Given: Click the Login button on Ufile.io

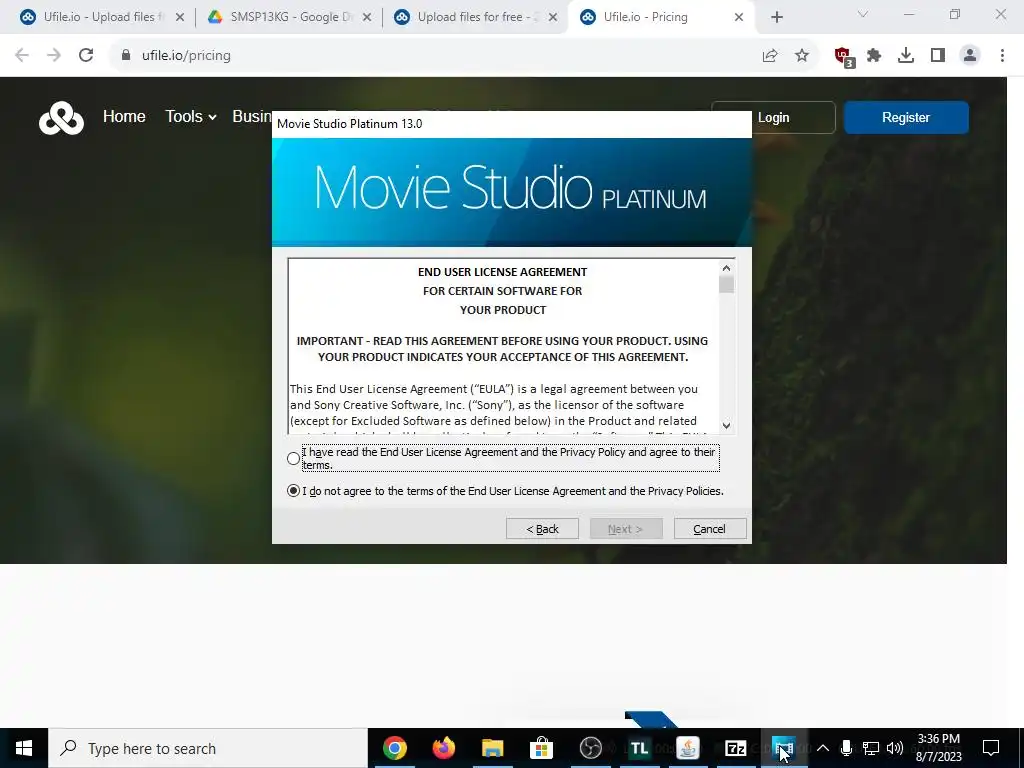Looking at the screenshot, I should 773,118.
